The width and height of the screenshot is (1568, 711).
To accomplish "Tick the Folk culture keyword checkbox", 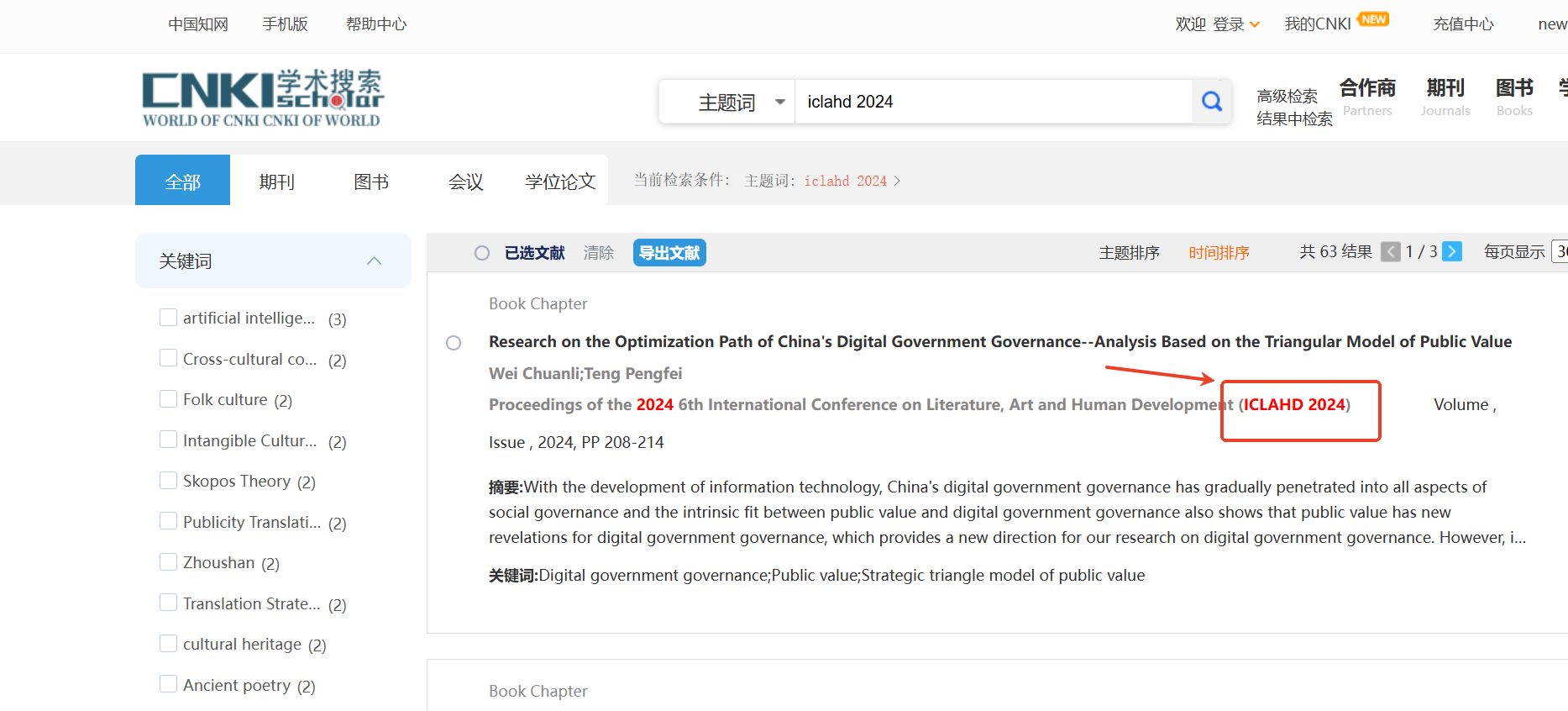I will coord(168,398).
